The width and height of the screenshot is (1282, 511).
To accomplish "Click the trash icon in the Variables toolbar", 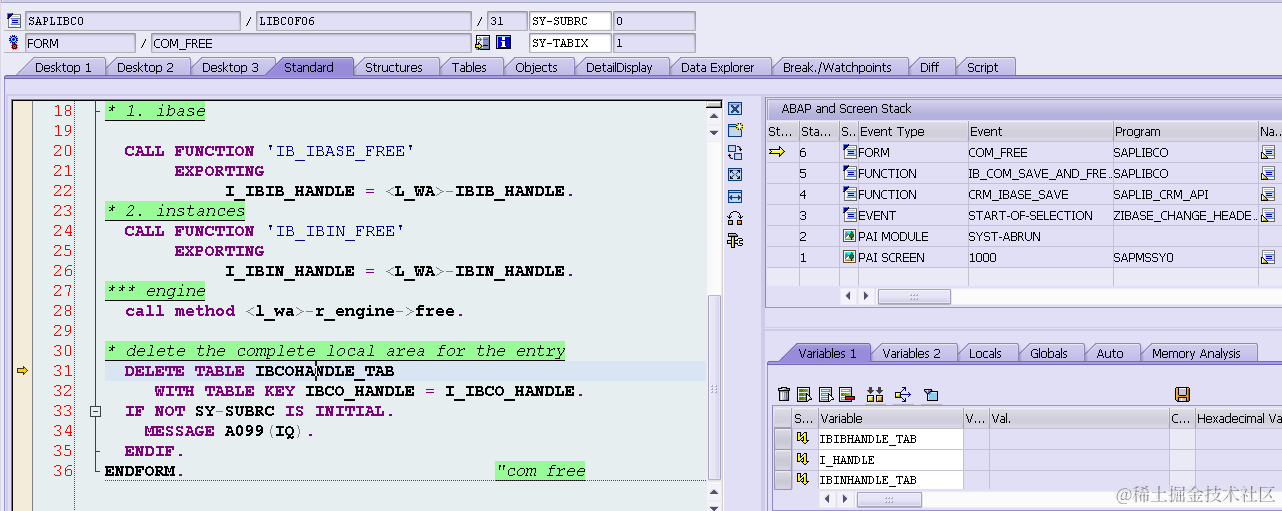I will coord(784,394).
